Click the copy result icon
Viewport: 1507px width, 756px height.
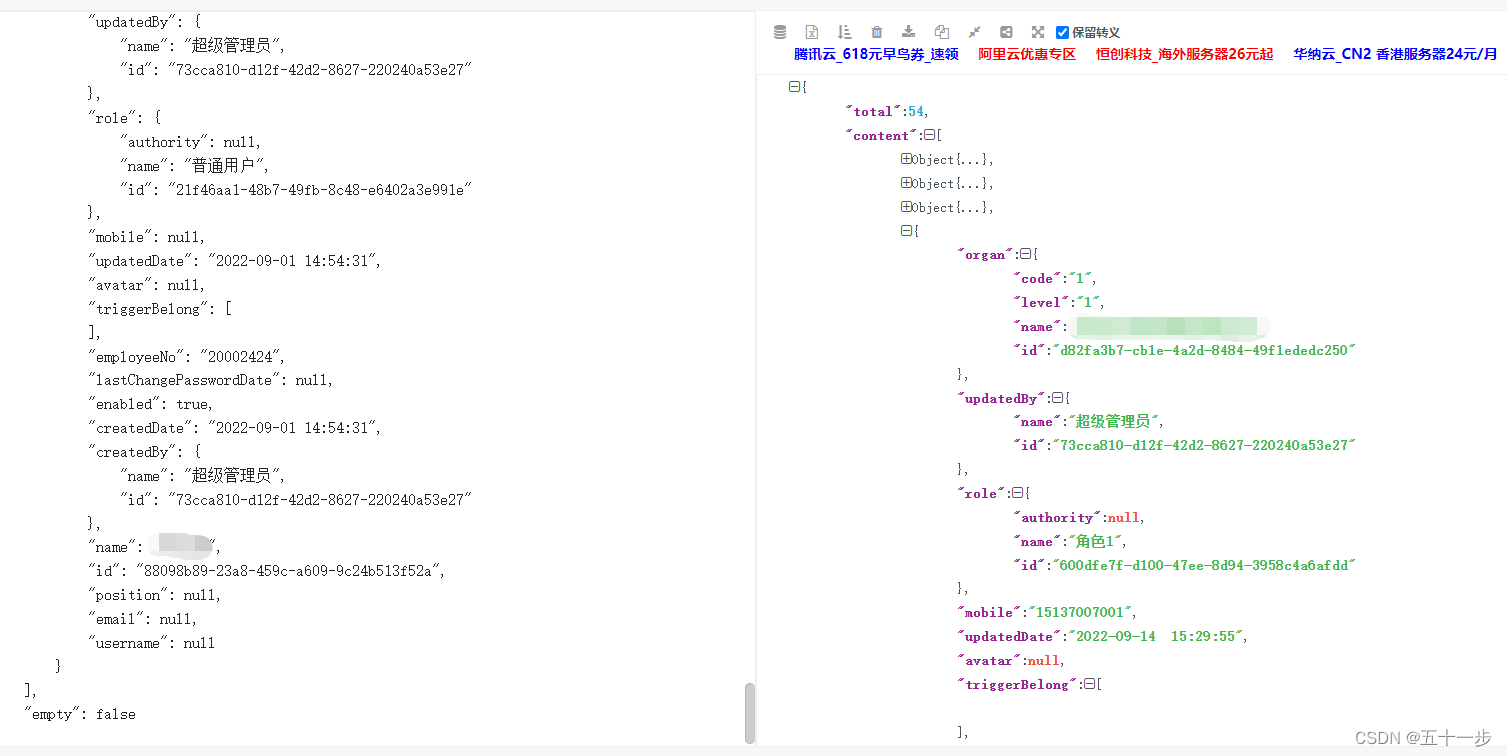(941, 31)
